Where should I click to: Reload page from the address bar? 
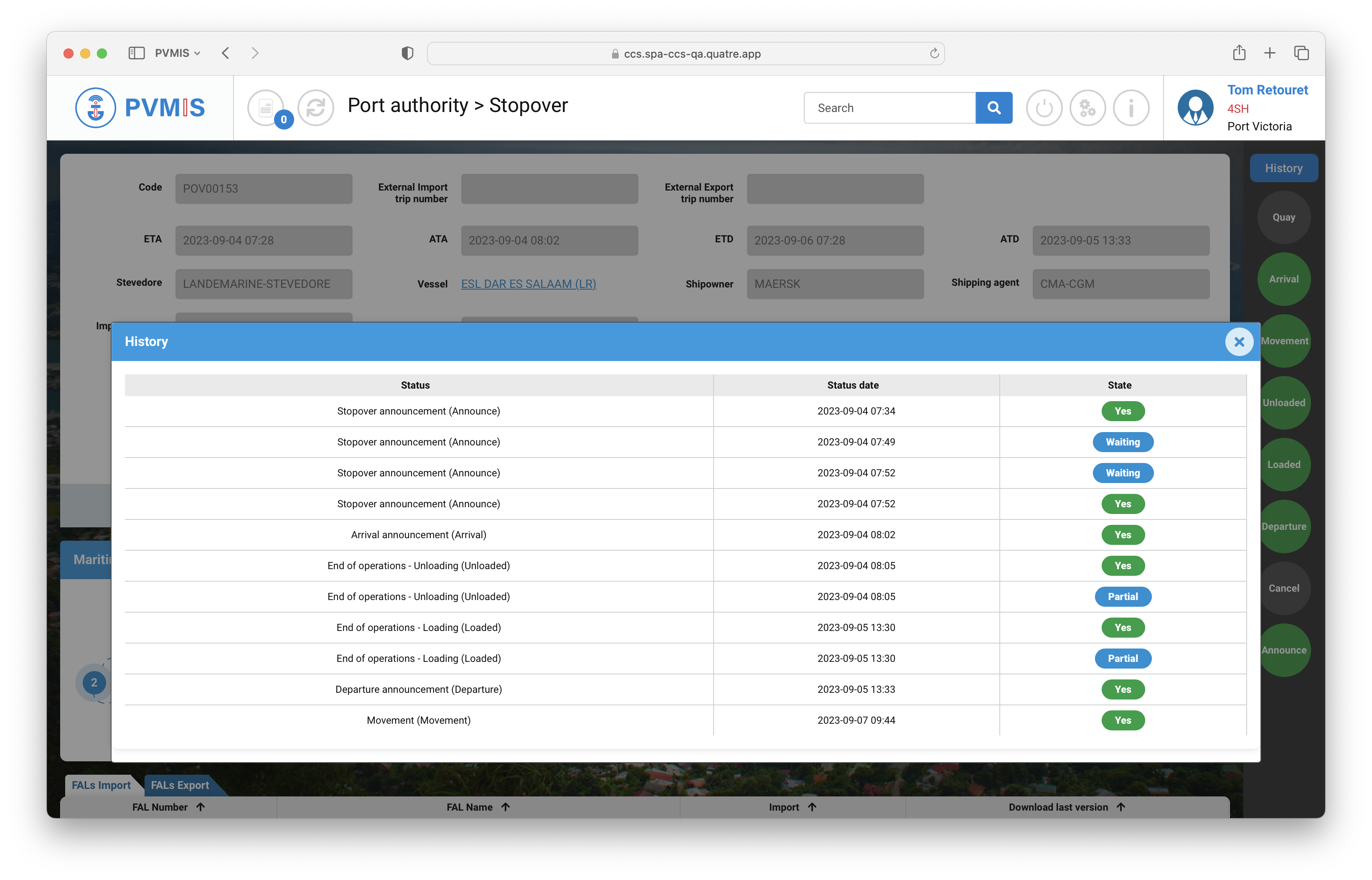point(934,53)
